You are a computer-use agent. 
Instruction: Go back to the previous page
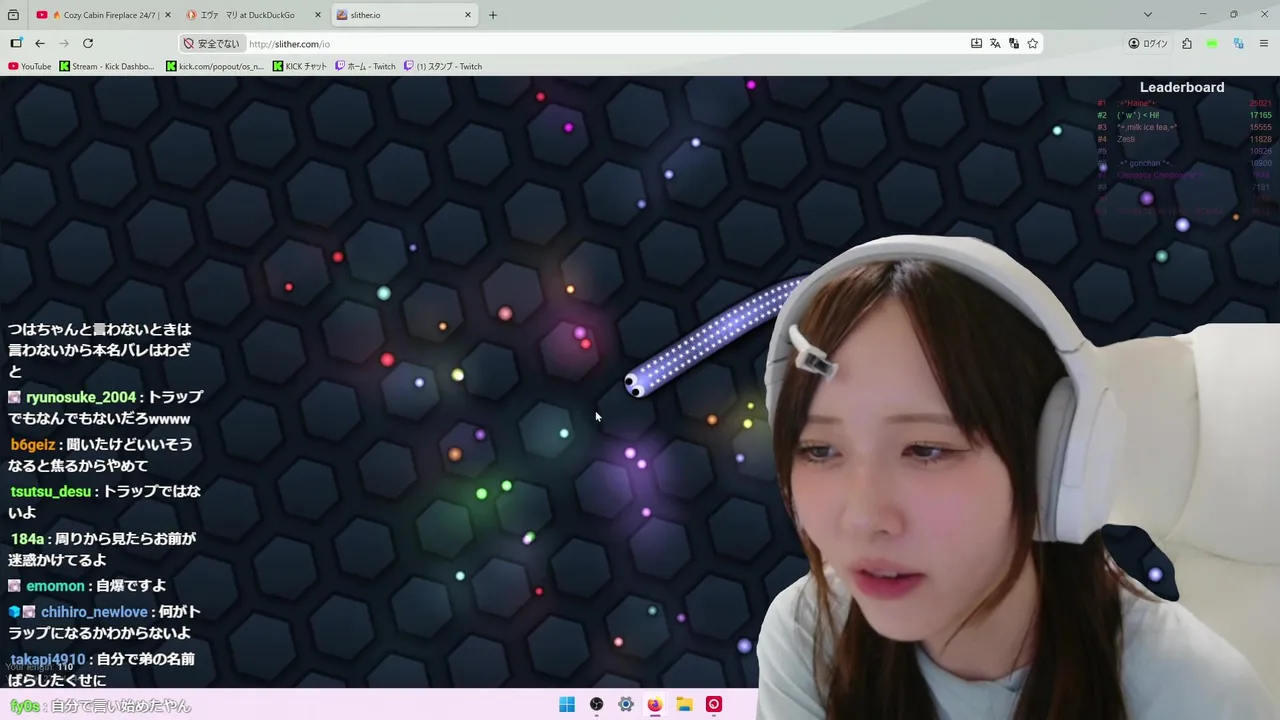click(40, 43)
